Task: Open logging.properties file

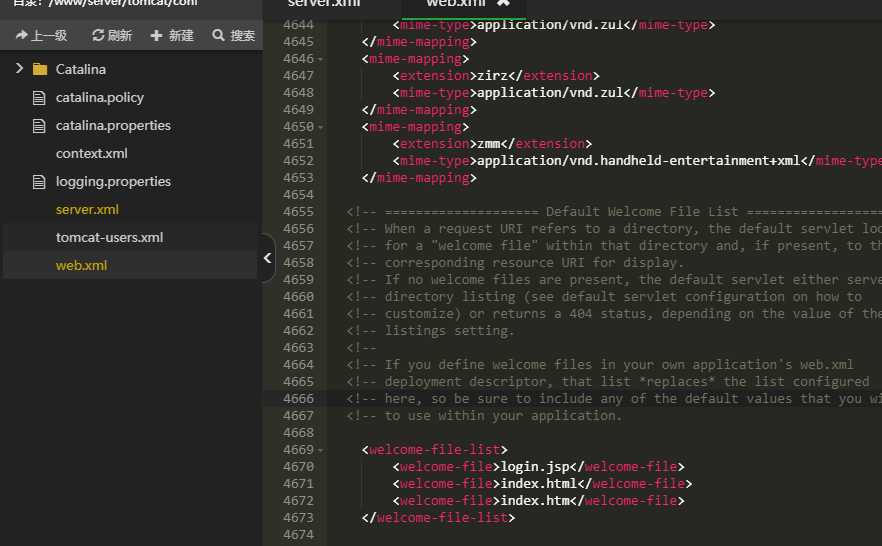Action: pyautogui.click(x=113, y=182)
